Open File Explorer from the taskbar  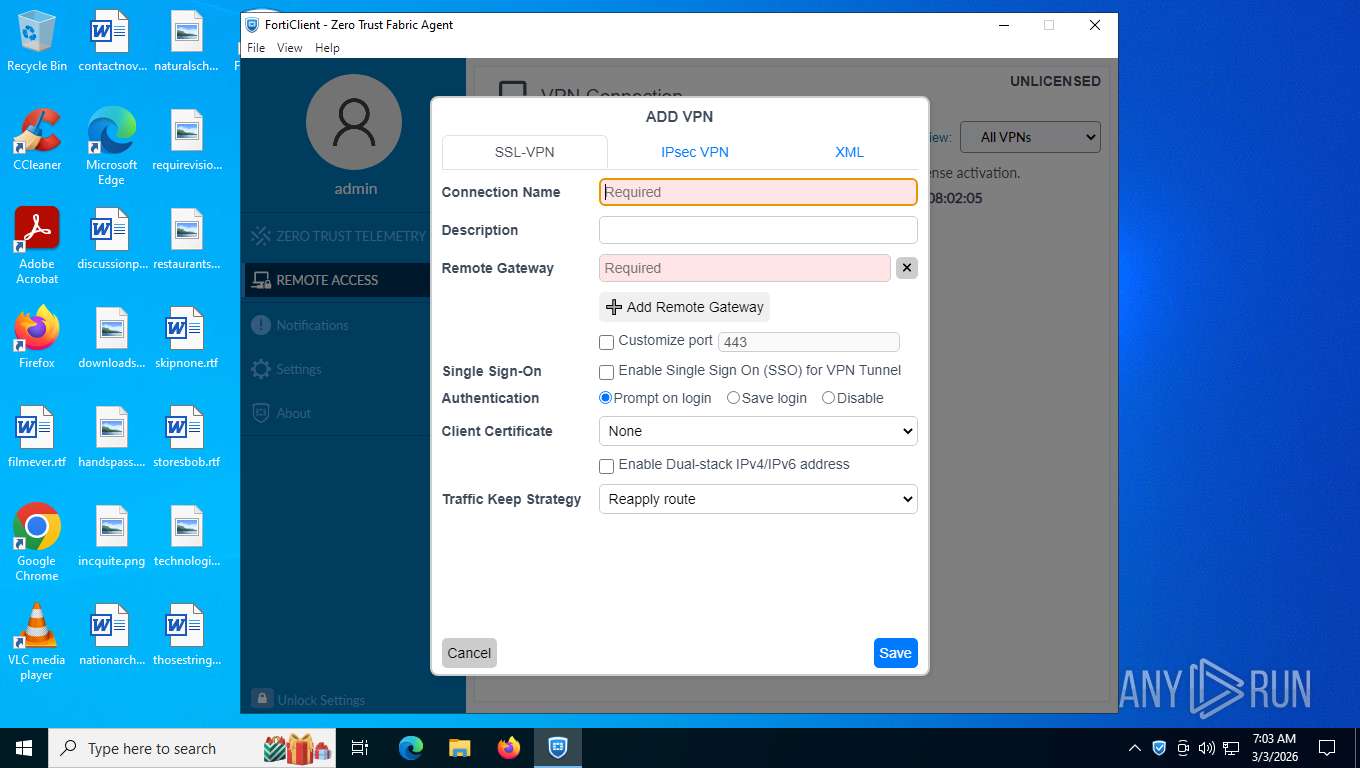coord(459,747)
